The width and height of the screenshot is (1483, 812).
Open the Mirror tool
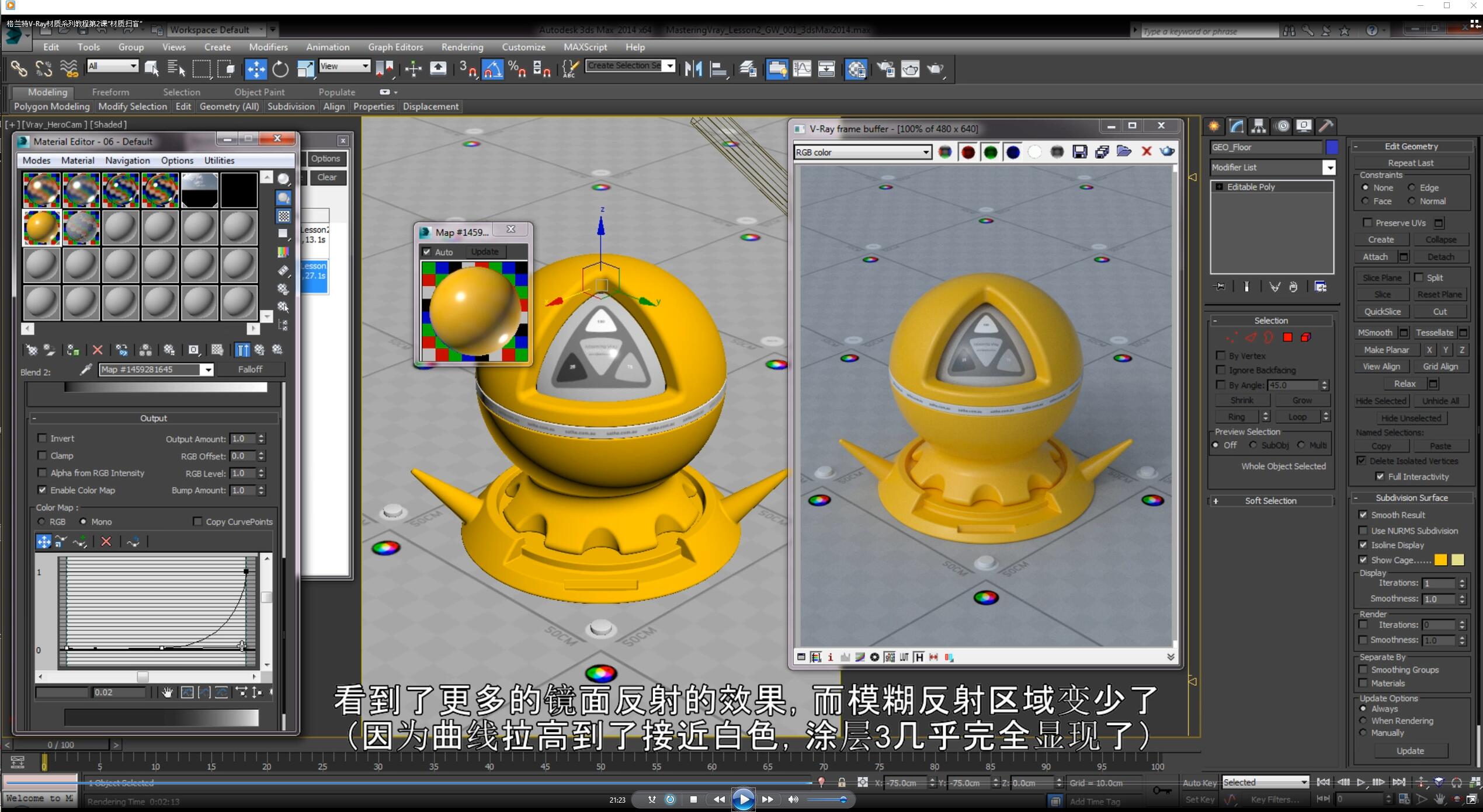[x=693, y=69]
